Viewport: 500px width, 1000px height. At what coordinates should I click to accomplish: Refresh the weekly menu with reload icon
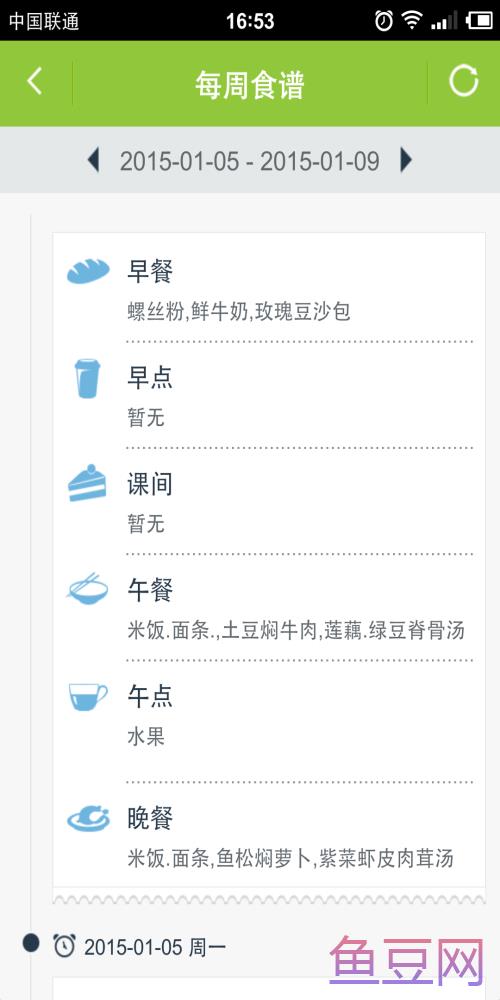coord(463,81)
